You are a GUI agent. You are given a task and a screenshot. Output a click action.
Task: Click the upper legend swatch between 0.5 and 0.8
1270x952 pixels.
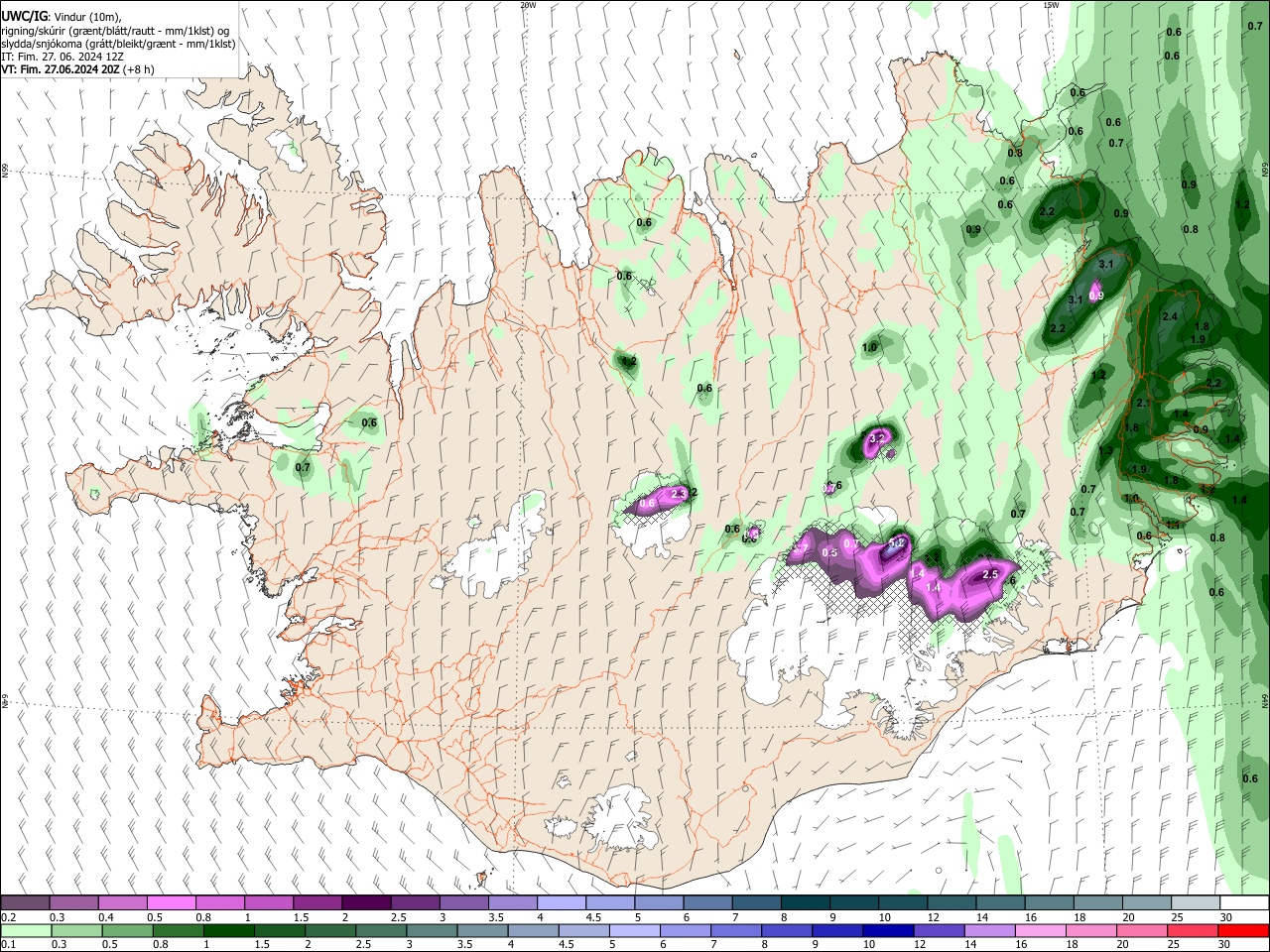click(171, 903)
